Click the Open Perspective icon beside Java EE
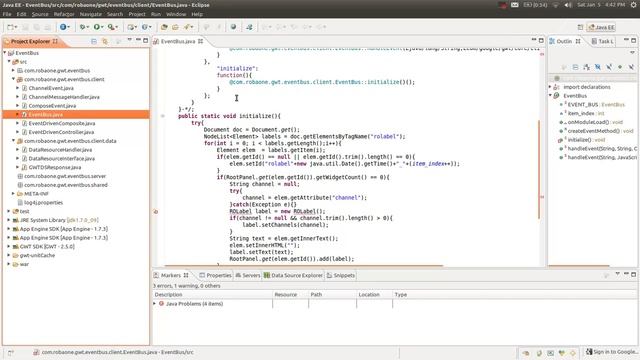Screen dimensions: 640x360 [x=580, y=27]
